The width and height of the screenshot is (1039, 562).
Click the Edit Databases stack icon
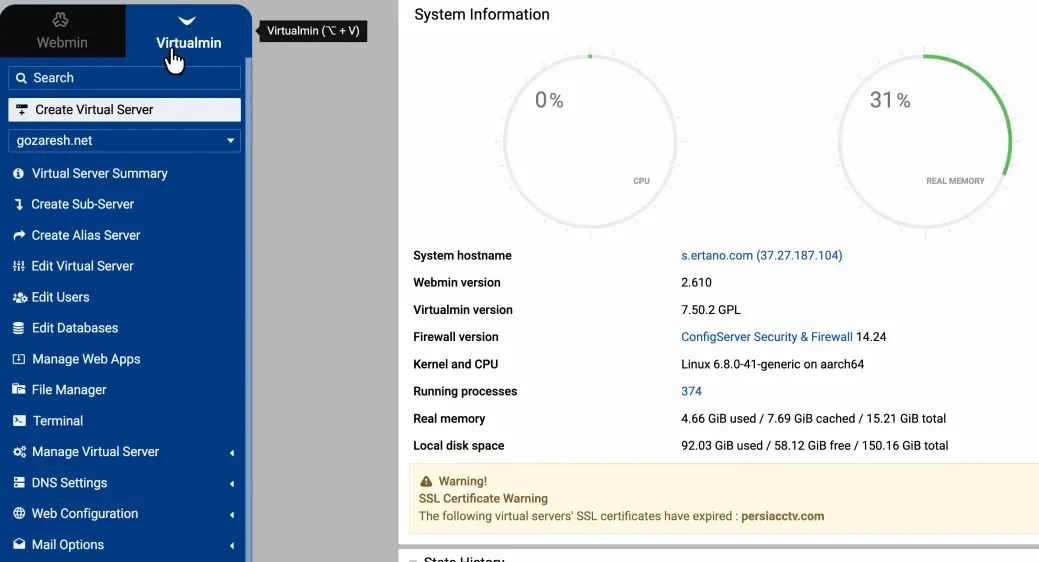[x=18, y=329]
